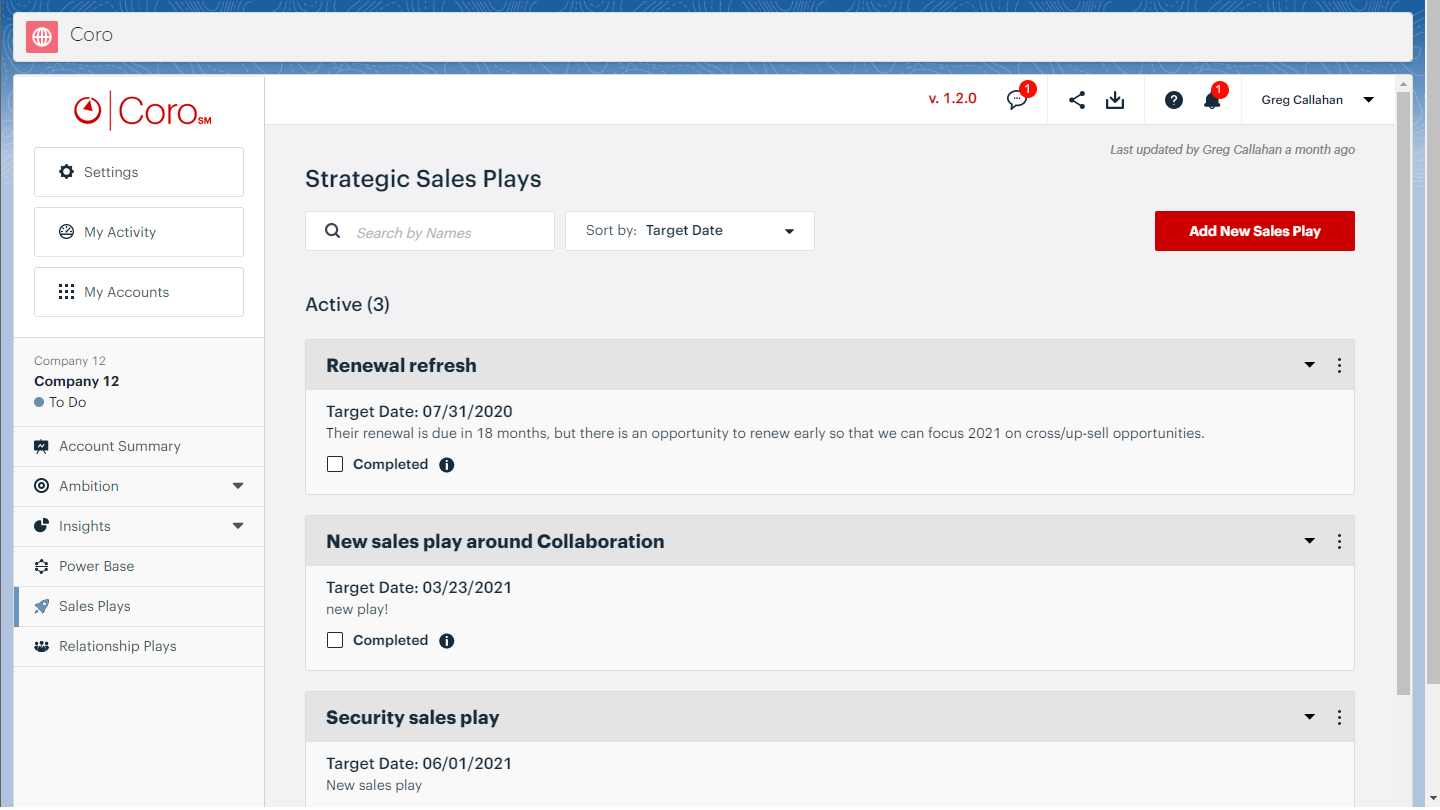Collapse the Security sales play card
This screenshot has height=810, width=1440.
[x=1309, y=717]
